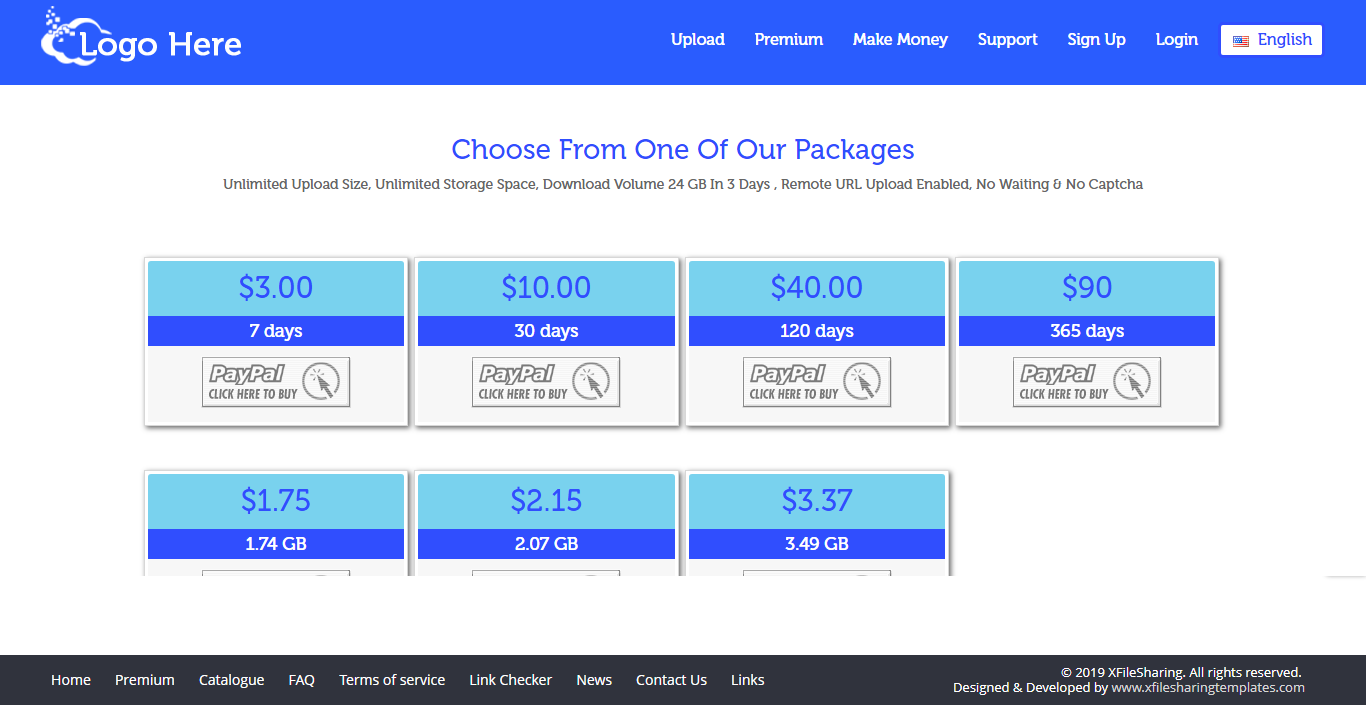Click the 3.49 GB label

point(817,544)
